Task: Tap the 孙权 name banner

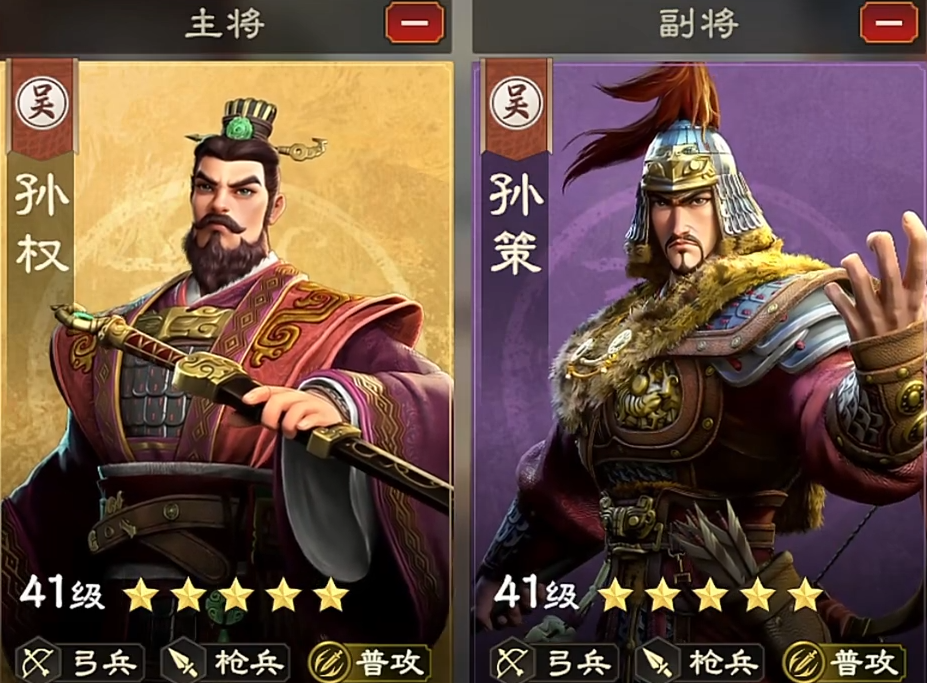Action: click(42, 223)
